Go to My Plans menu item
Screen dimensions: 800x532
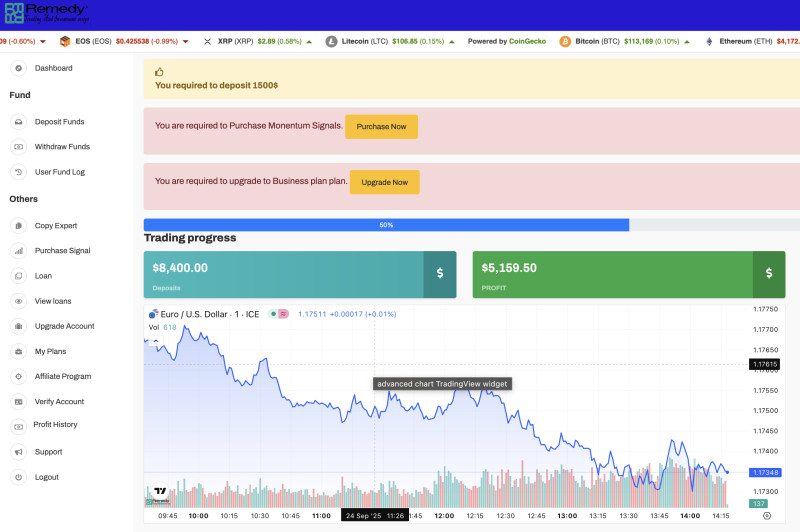point(51,351)
